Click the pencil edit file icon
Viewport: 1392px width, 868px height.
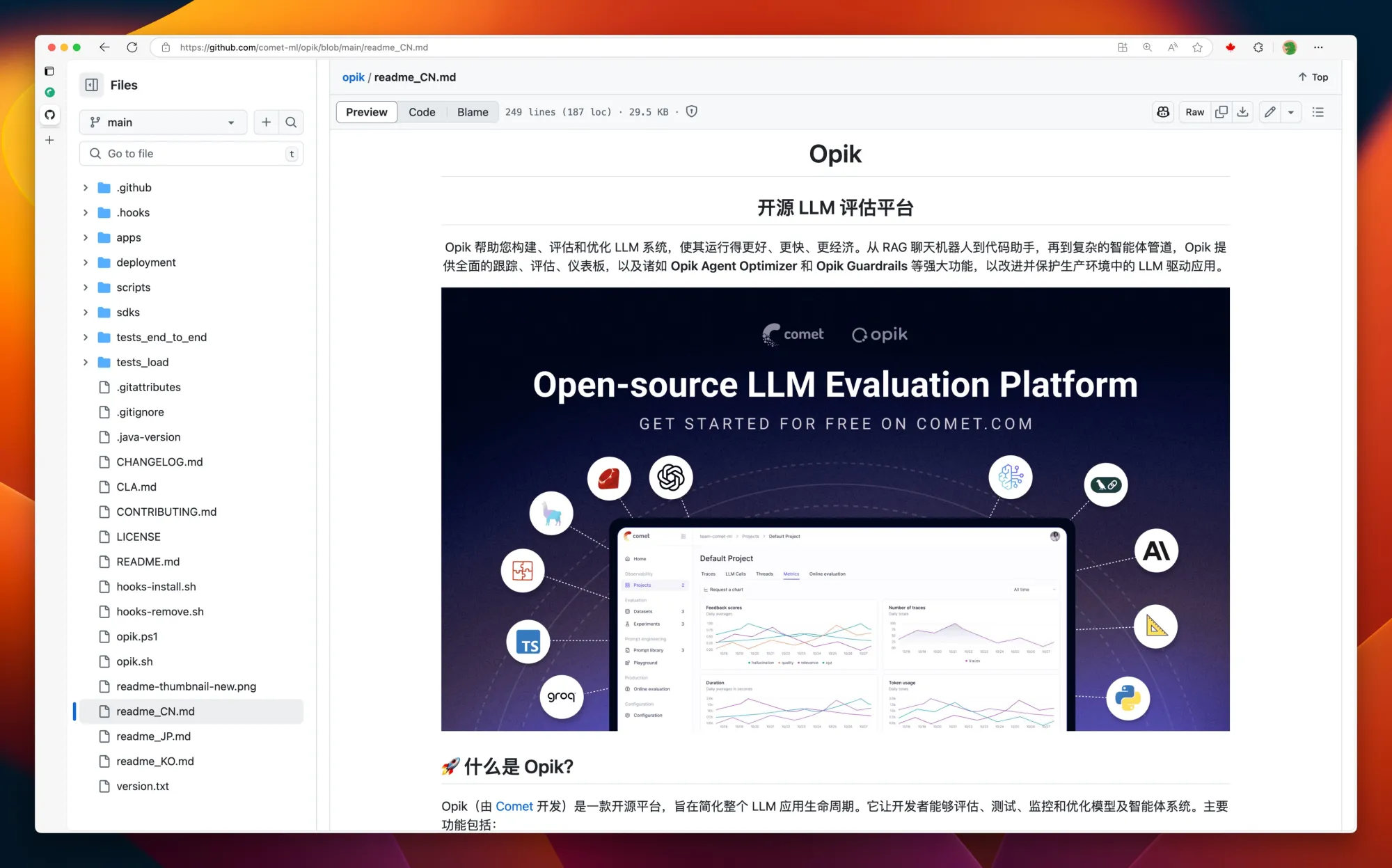point(1270,112)
